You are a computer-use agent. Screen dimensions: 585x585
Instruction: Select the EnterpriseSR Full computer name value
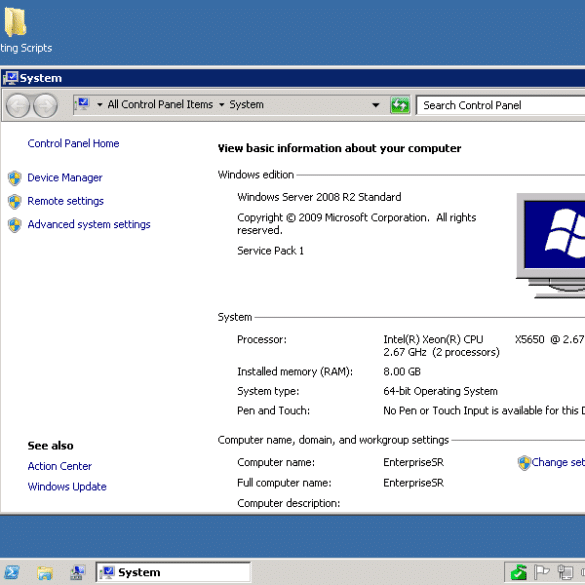(x=413, y=483)
